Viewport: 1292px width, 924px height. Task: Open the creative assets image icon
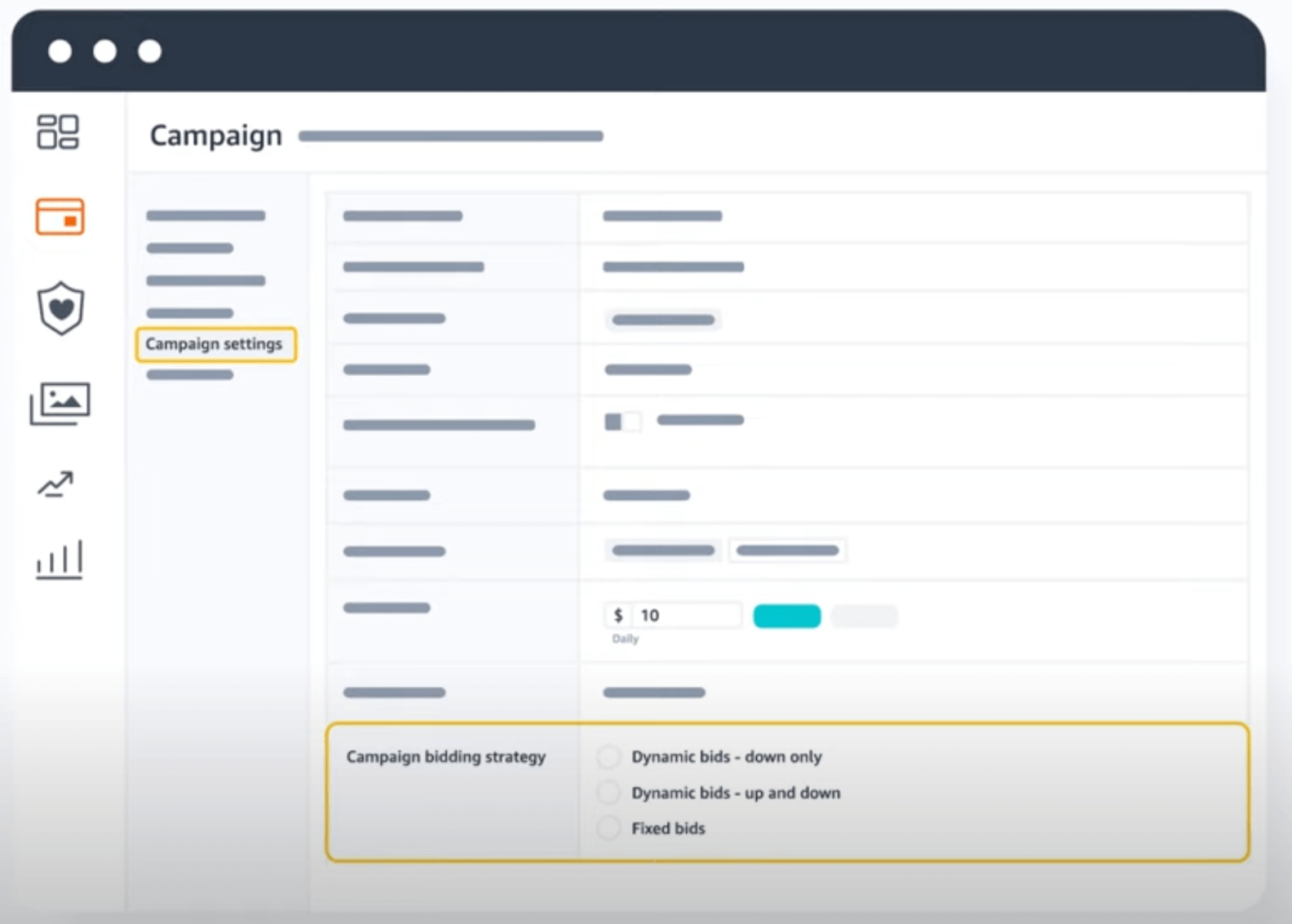click(x=60, y=402)
